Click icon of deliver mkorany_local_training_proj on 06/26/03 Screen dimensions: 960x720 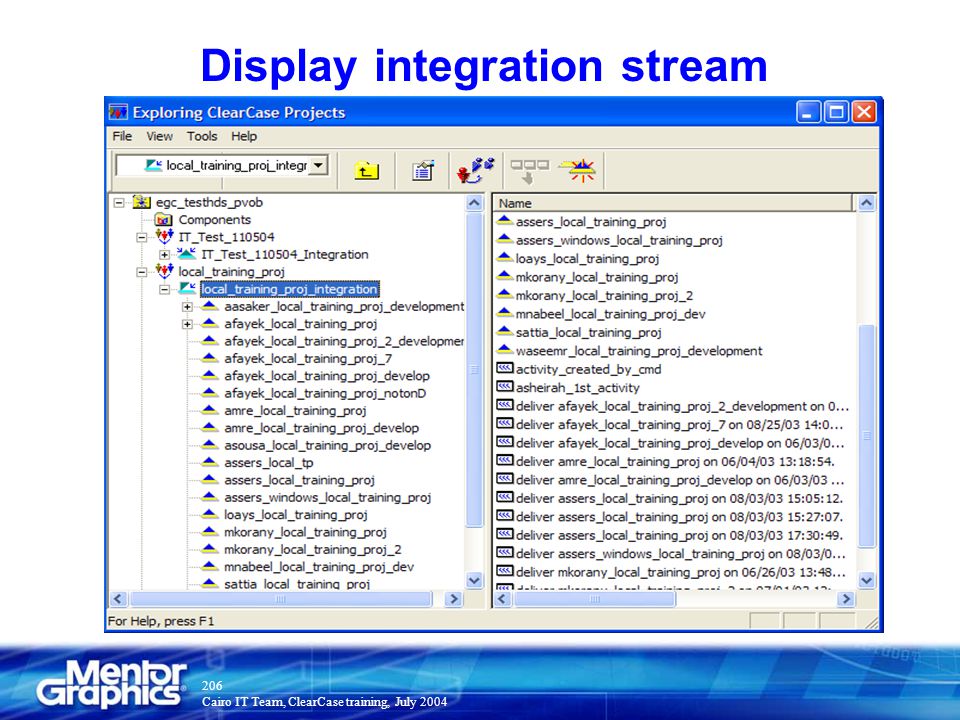pyautogui.click(x=504, y=571)
